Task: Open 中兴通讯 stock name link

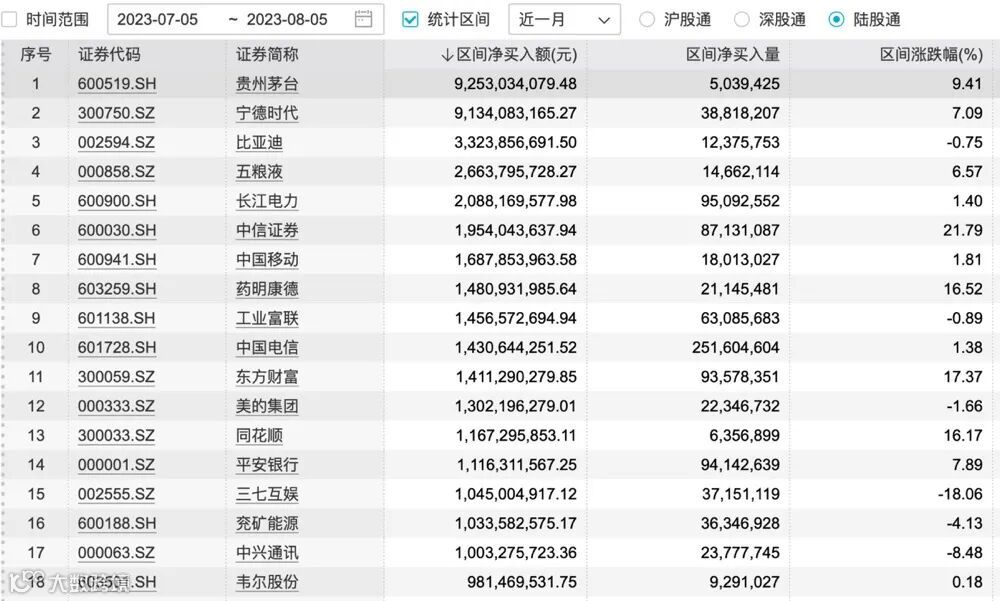Action: pyautogui.click(x=267, y=554)
